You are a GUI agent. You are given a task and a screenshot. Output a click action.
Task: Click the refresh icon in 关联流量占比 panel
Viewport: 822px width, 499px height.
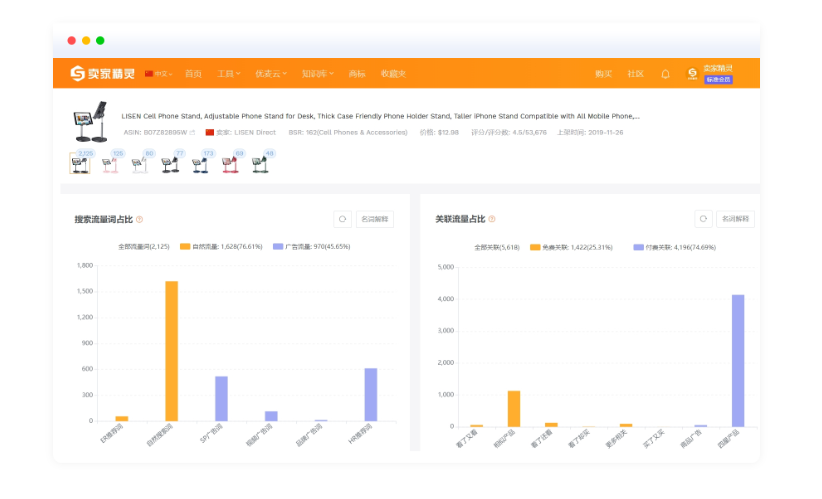click(703, 219)
